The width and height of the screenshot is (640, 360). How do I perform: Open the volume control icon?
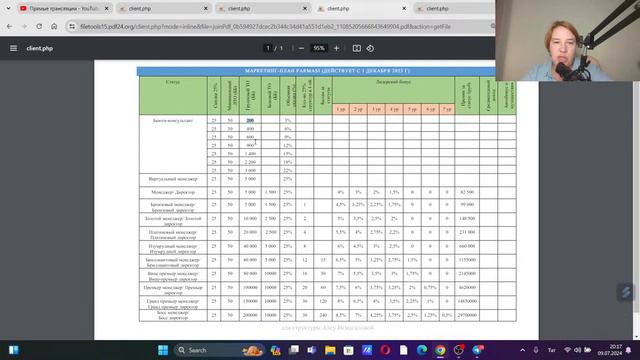point(578,350)
